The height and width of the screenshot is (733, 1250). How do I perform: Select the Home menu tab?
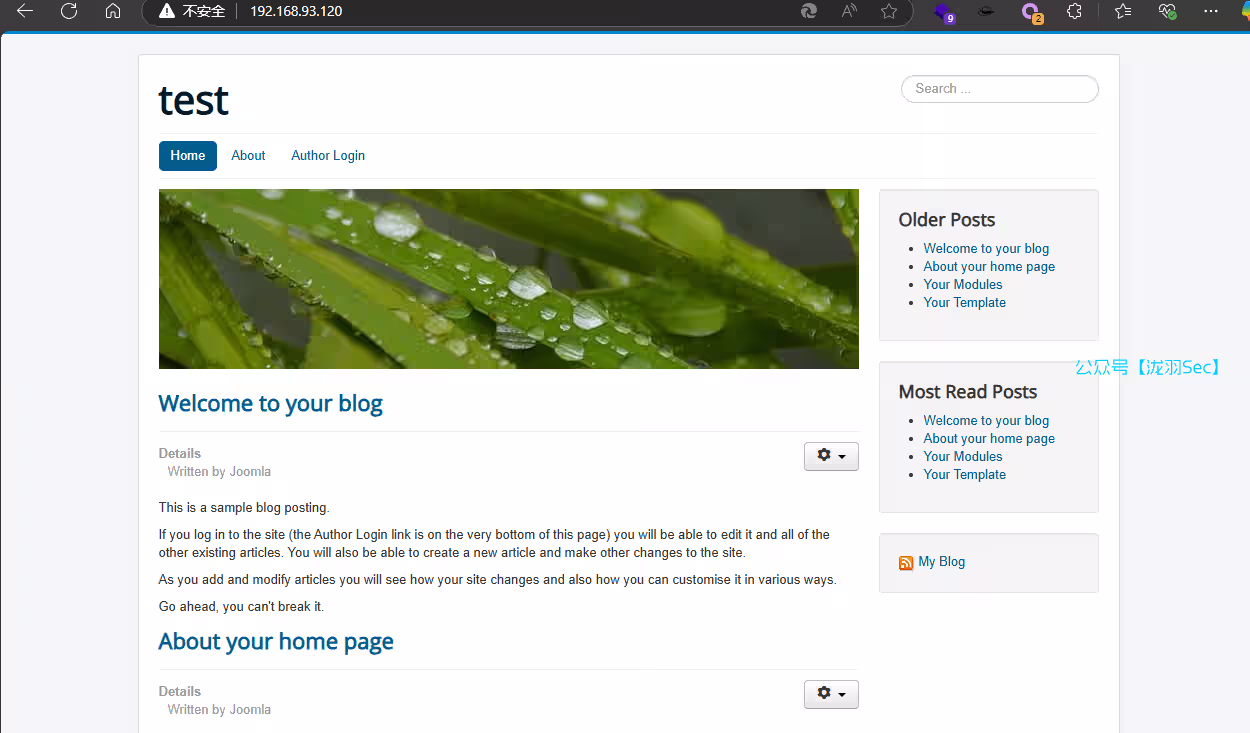tap(188, 156)
